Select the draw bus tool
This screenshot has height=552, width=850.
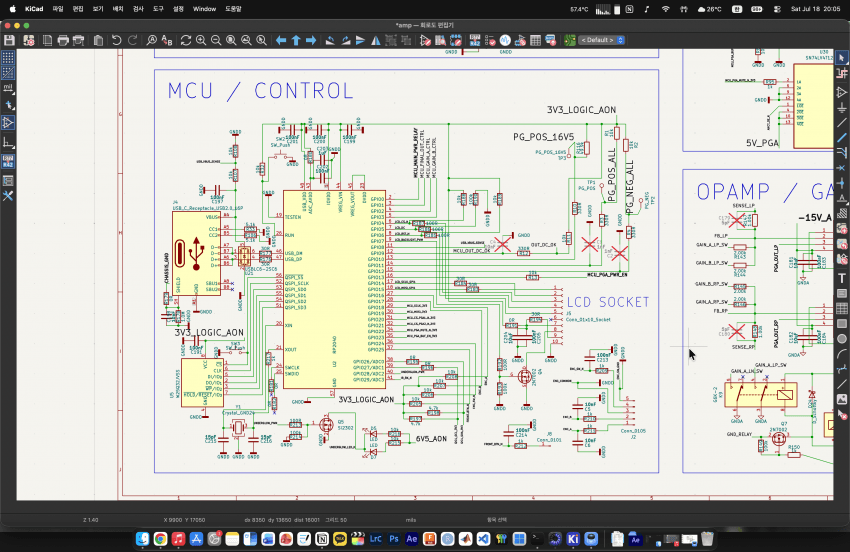[841, 138]
